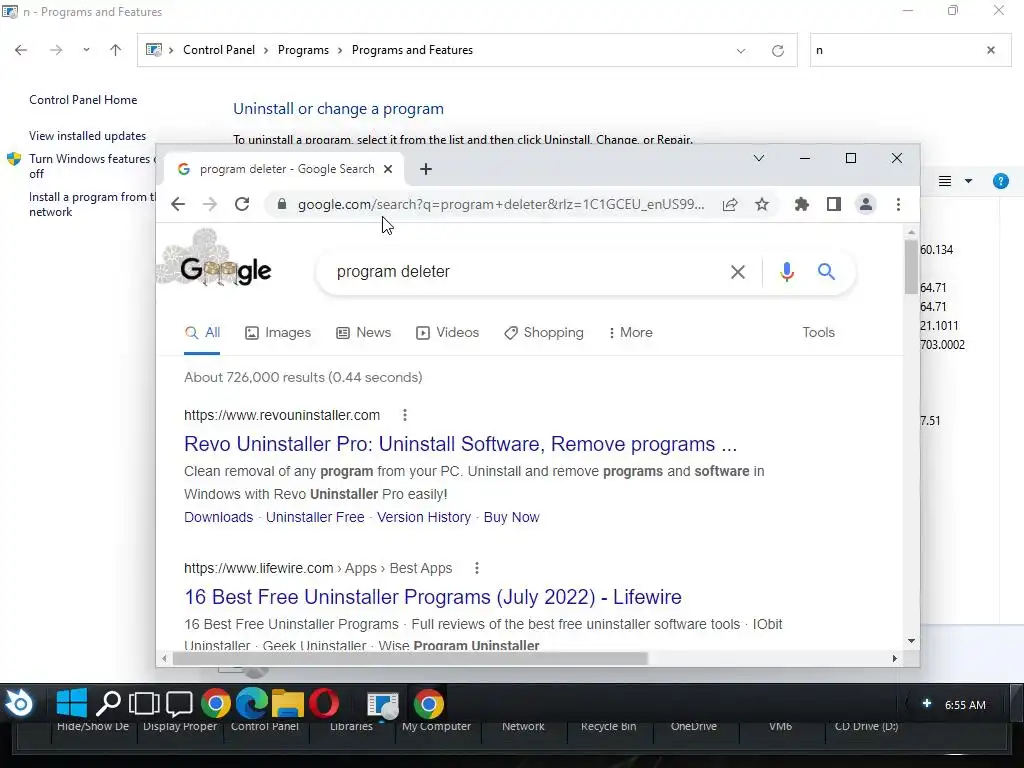
Task: Open Chrome three-dot menu
Action: tap(898, 204)
